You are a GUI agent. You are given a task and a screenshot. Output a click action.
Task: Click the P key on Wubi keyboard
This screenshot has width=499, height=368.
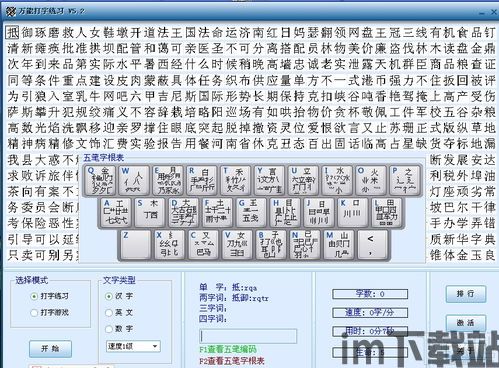click(405, 180)
